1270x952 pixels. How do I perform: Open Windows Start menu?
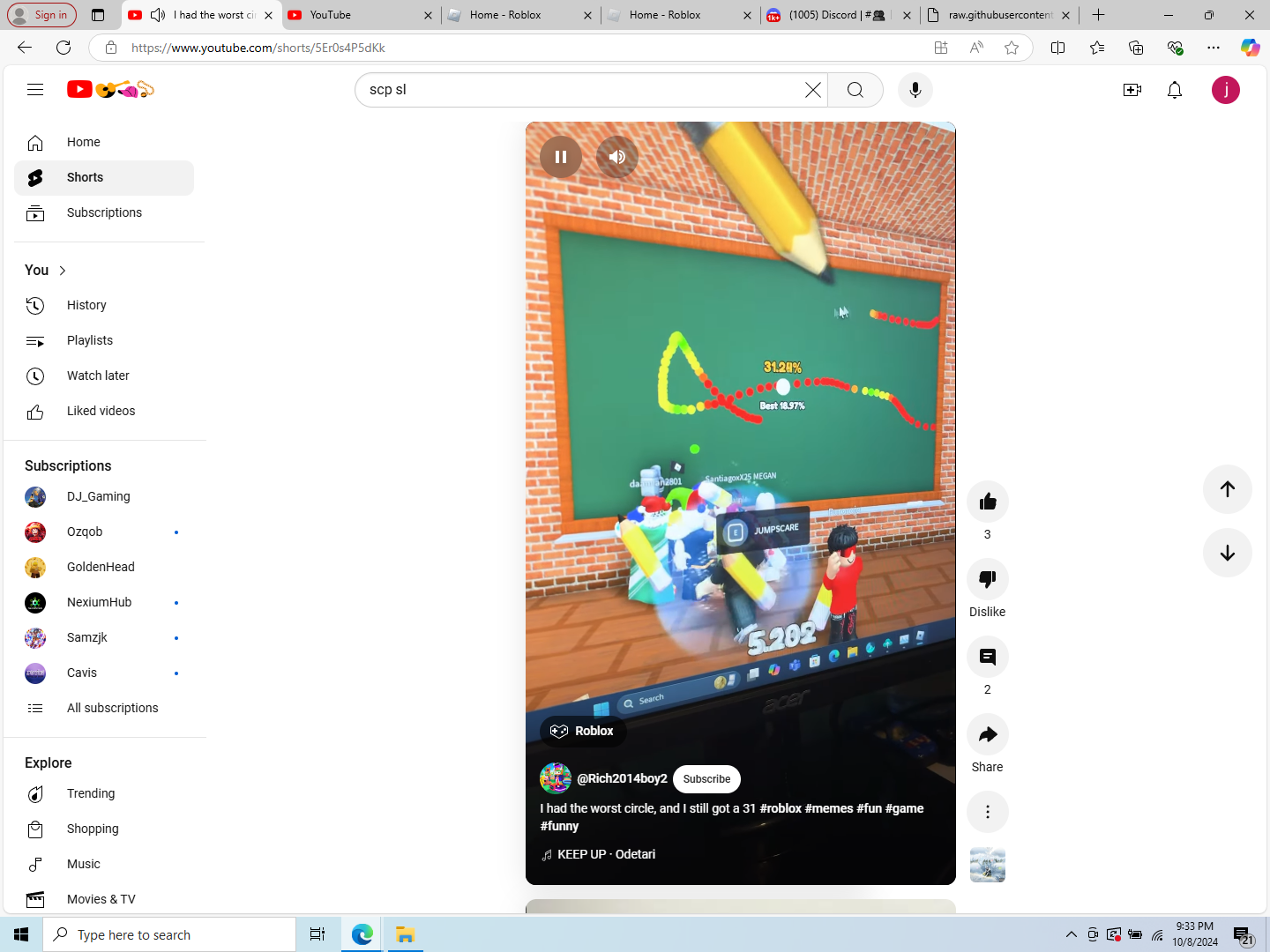21,934
